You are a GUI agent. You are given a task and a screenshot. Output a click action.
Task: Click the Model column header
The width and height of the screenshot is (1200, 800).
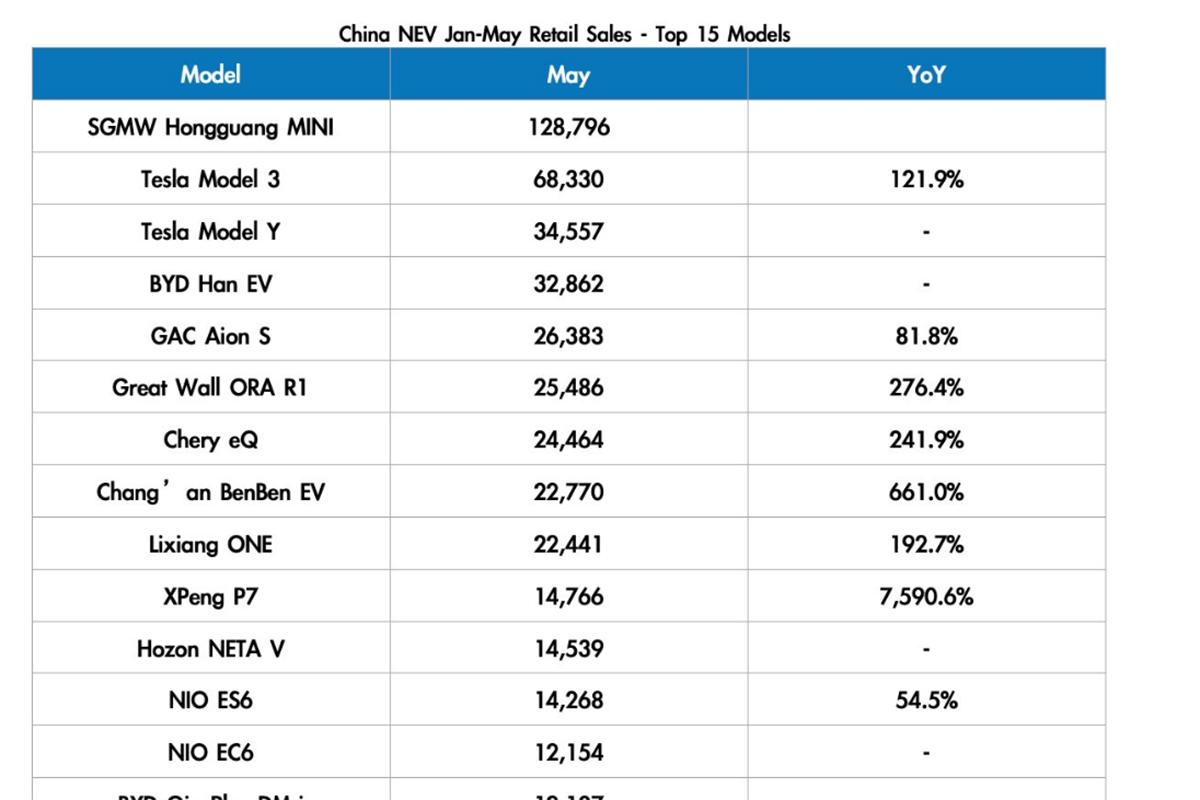pos(211,75)
